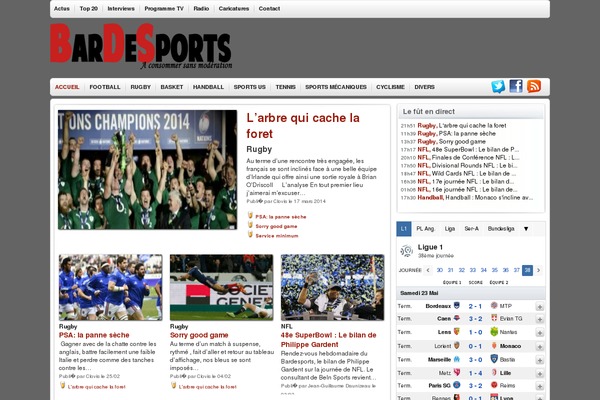Open 'Service minimum' related link
Image resolution: width=600 pixels, height=400 pixels.
[x=277, y=236]
